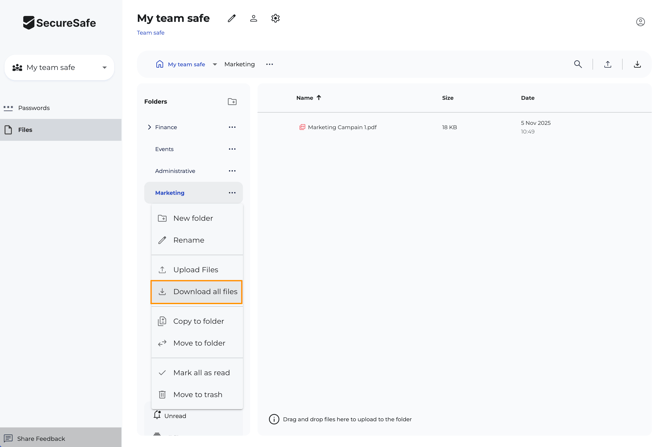Click the Share Feedback button
Screen dimensions: 670x447
coord(40,438)
